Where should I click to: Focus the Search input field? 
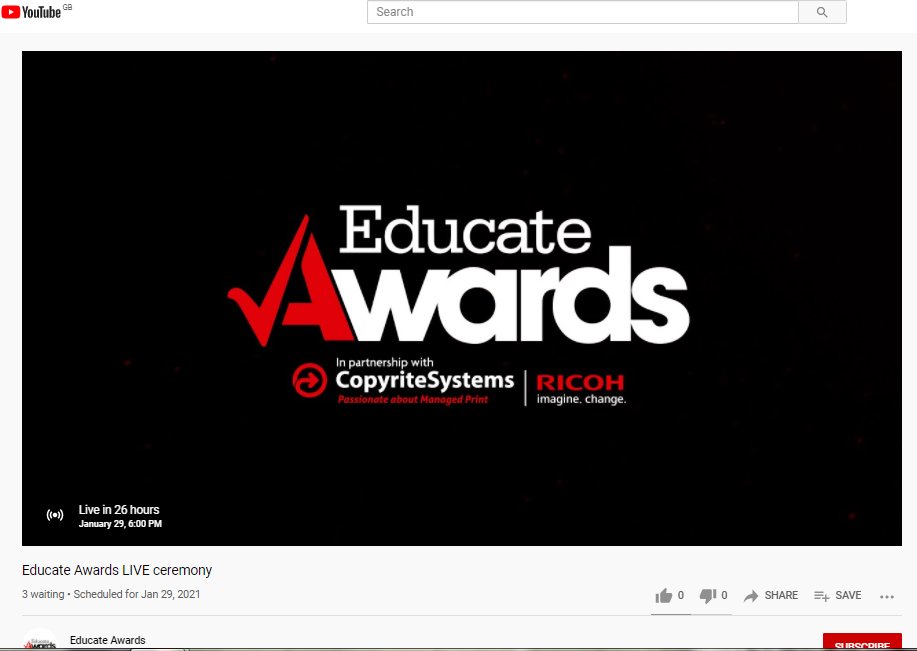[x=582, y=12]
